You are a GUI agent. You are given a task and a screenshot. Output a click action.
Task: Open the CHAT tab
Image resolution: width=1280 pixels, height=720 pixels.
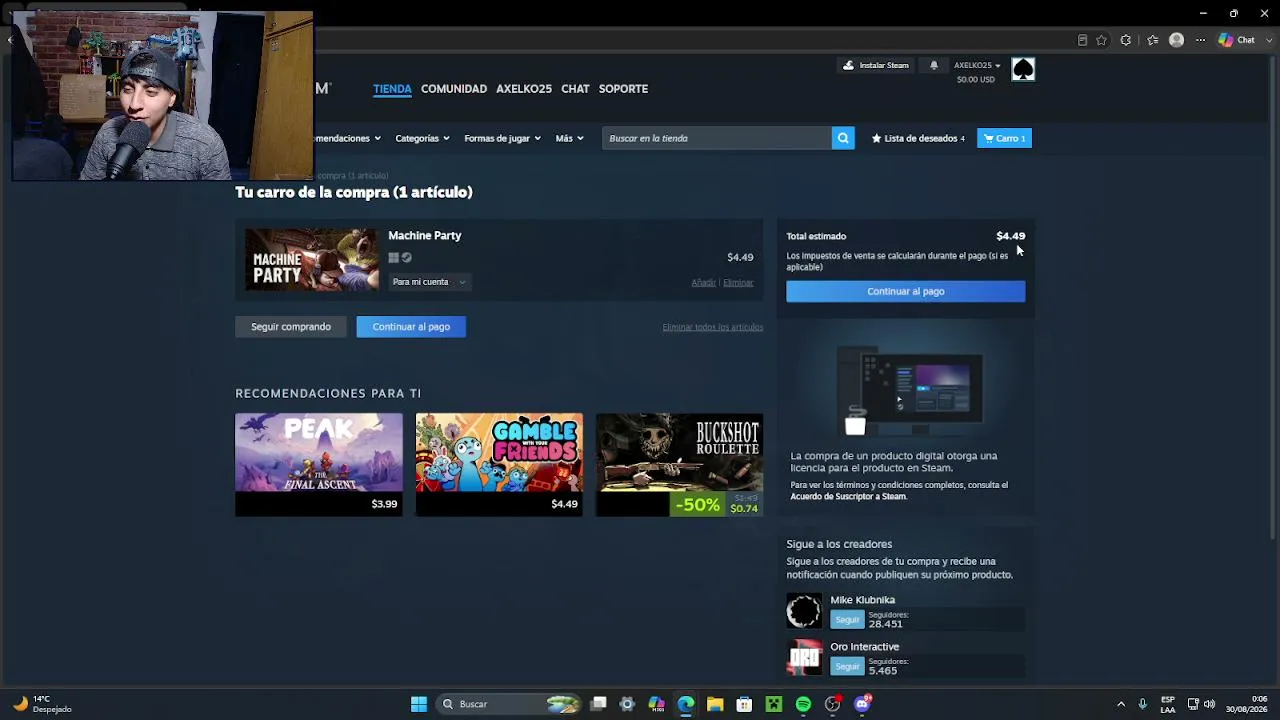[575, 89]
